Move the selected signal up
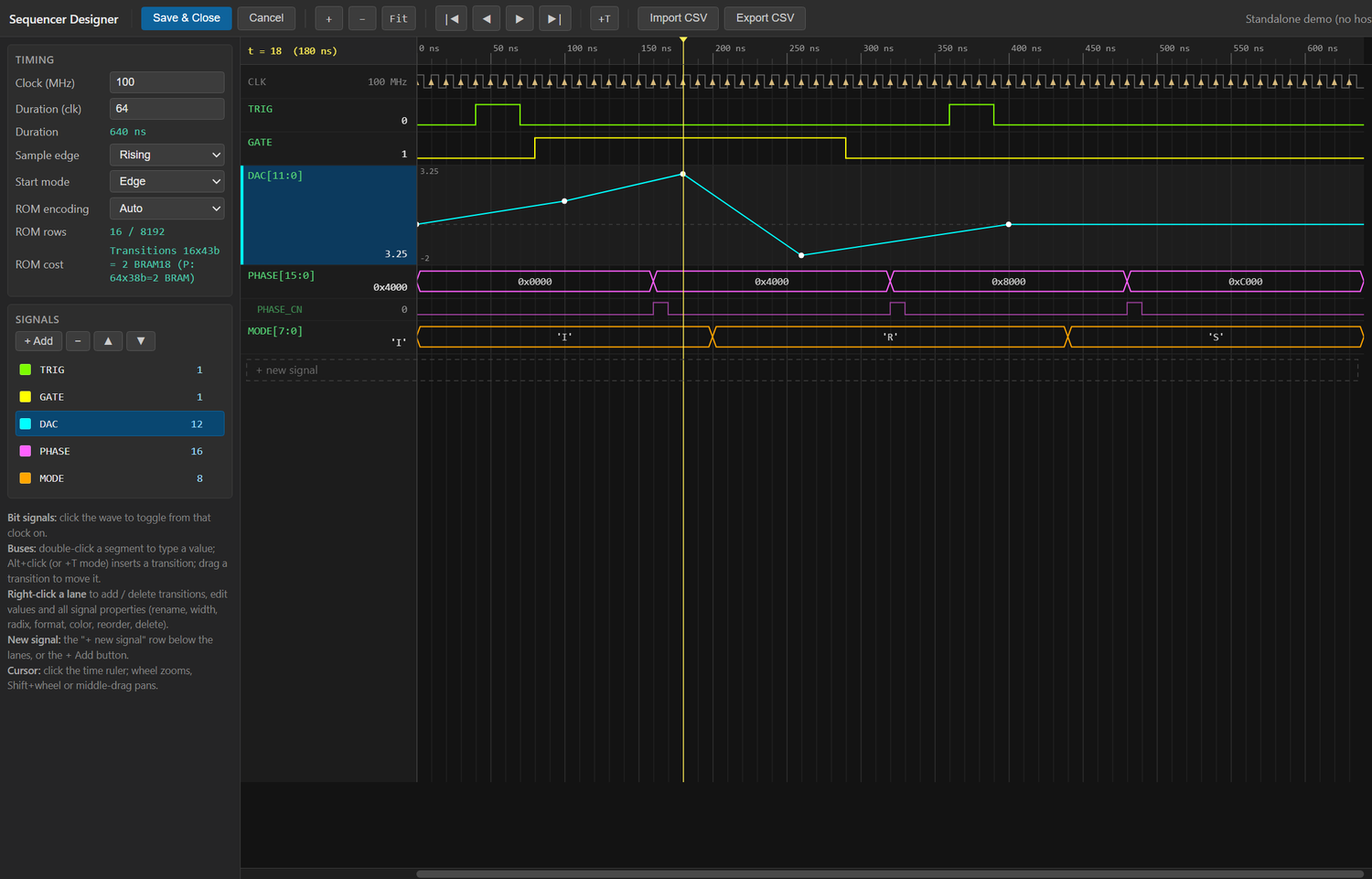 (x=108, y=341)
